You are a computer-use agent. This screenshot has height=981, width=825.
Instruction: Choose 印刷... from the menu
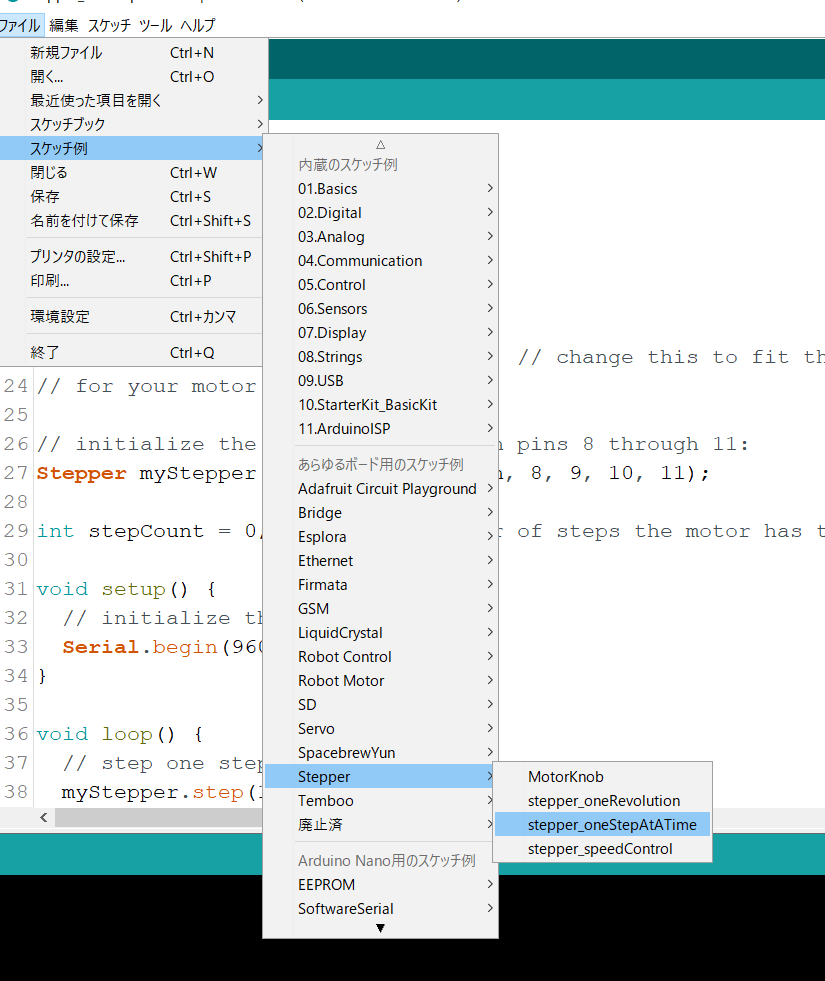131,280
